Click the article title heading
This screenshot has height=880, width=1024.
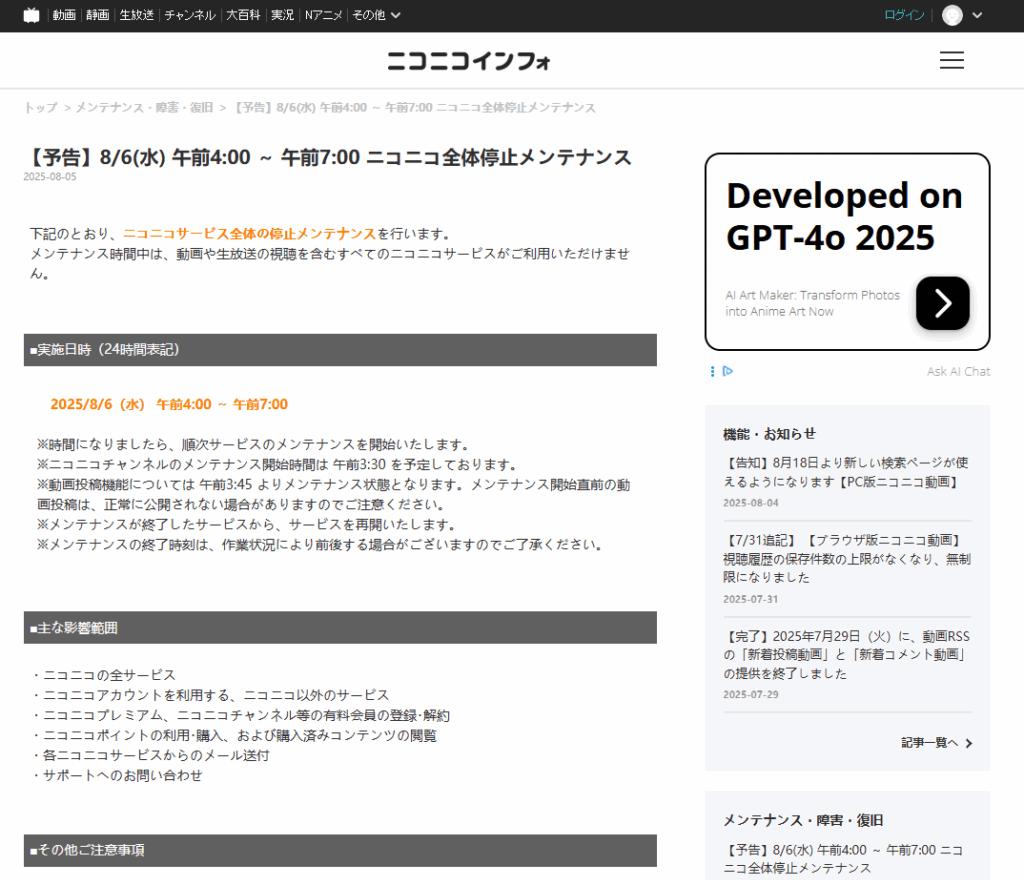coord(327,157)
